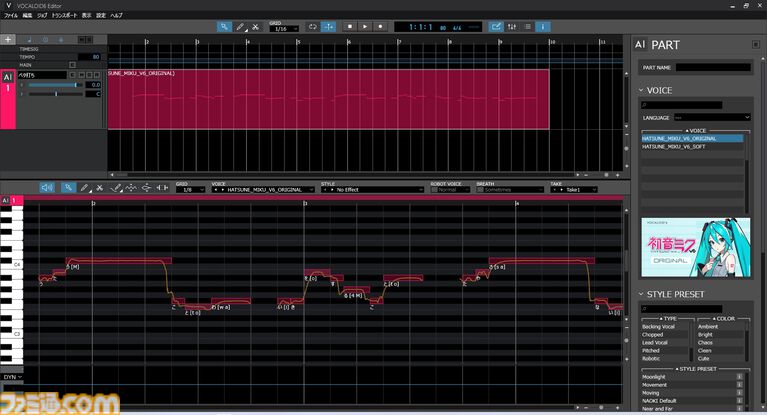767x415 pixels.
Task: Adjust the track 1 volume slider
Action: [55, 85]
